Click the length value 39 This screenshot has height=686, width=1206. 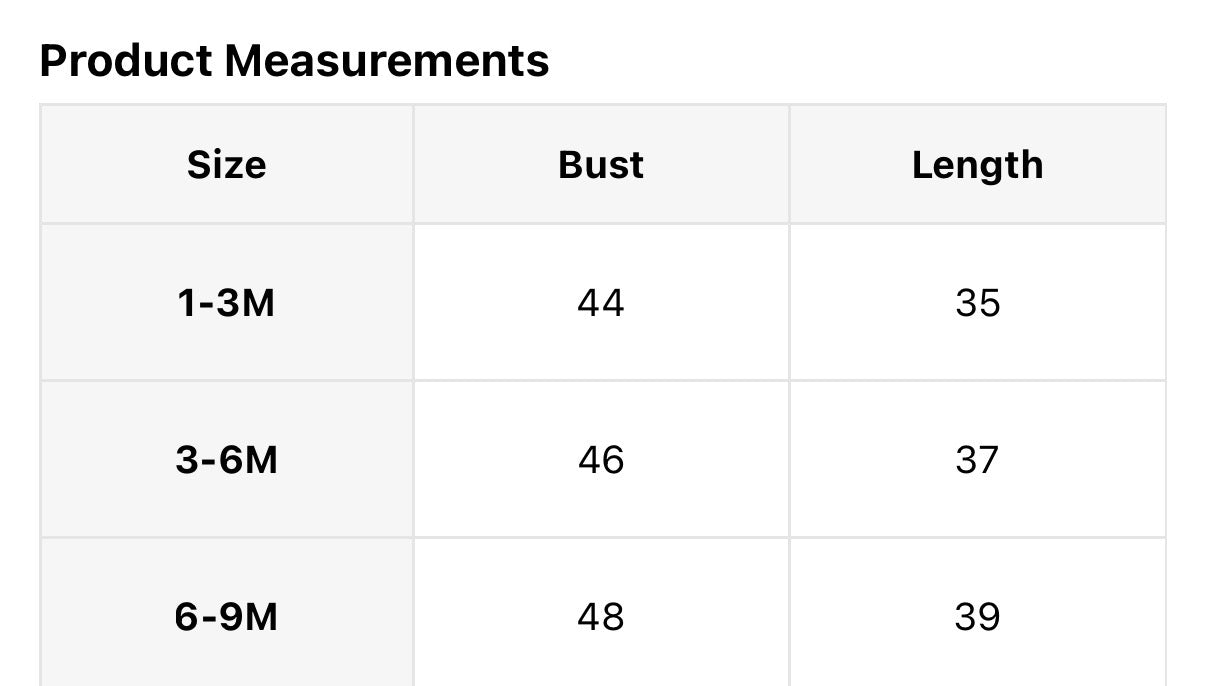tap(977, 617)
